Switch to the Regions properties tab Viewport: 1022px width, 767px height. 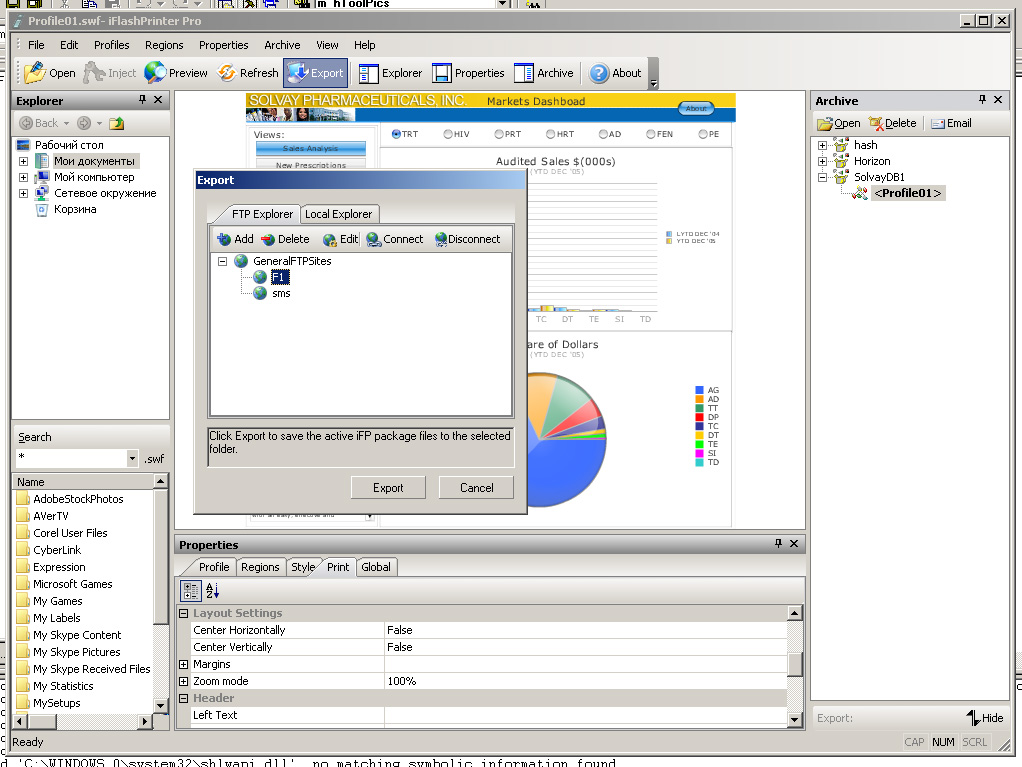tap(260, 567)
